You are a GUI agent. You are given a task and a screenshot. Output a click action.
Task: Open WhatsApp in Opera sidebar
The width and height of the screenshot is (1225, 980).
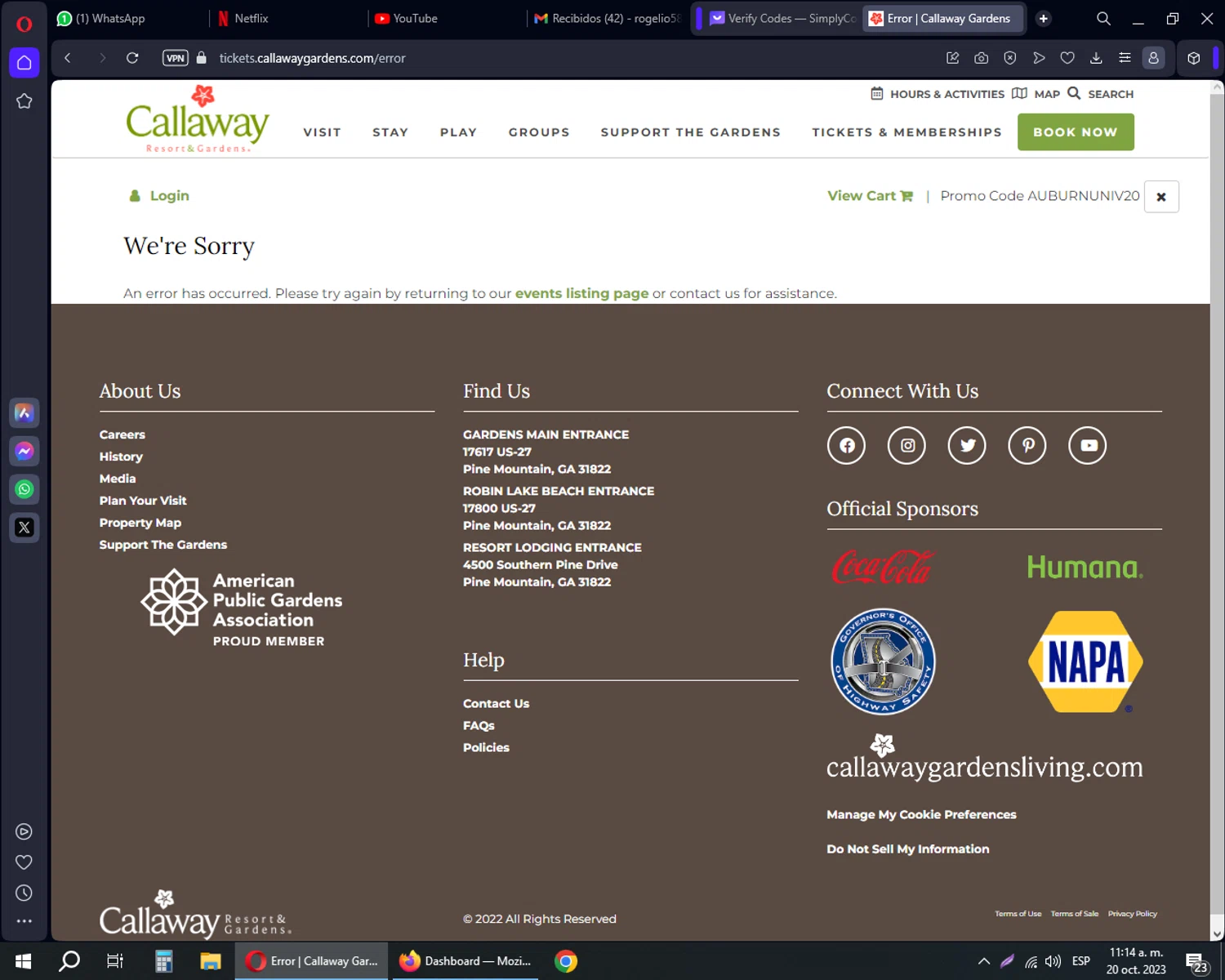[x=24, y=489]
